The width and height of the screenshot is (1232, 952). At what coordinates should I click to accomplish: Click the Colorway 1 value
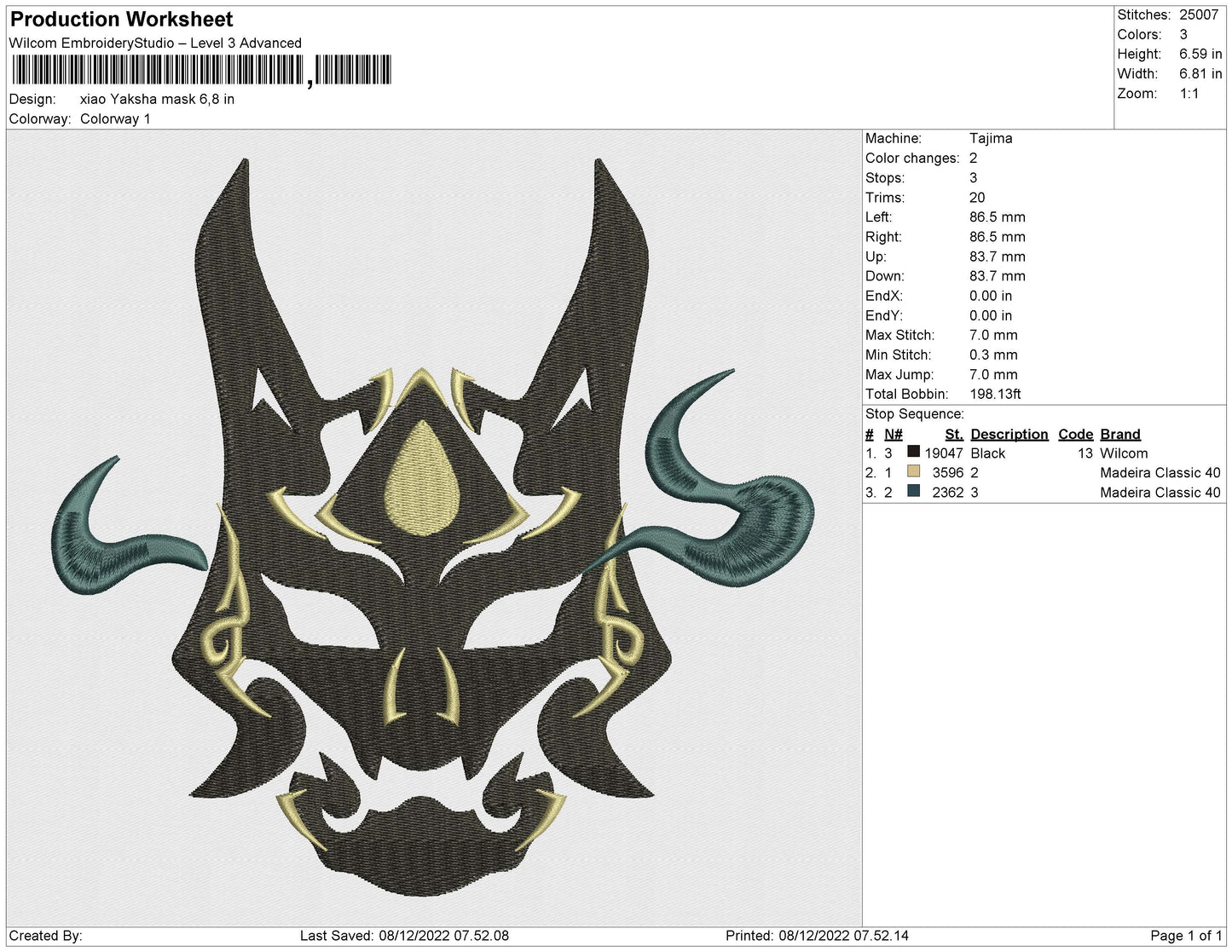(115, 119)
